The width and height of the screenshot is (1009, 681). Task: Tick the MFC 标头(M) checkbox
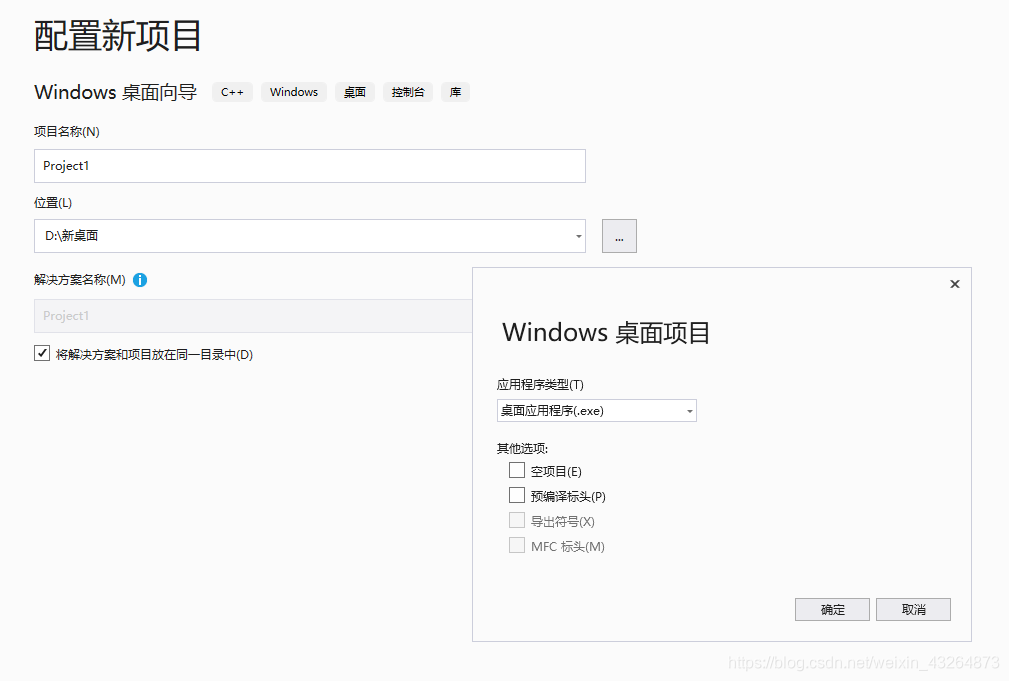517,545
